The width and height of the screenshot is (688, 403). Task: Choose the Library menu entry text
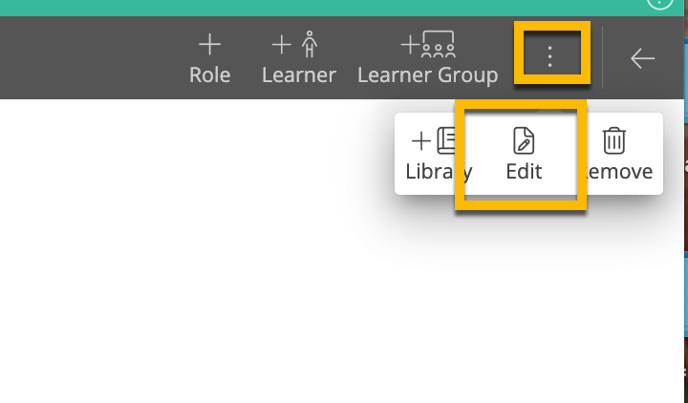pos(439,172)
